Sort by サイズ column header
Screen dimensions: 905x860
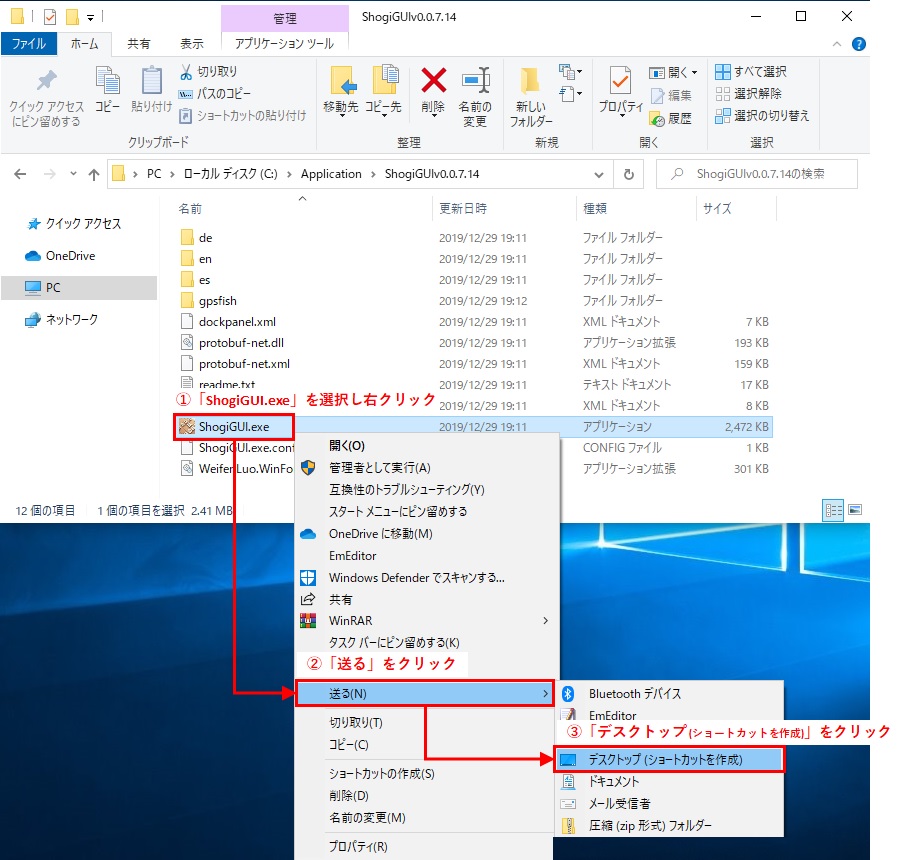click(717, 208)
